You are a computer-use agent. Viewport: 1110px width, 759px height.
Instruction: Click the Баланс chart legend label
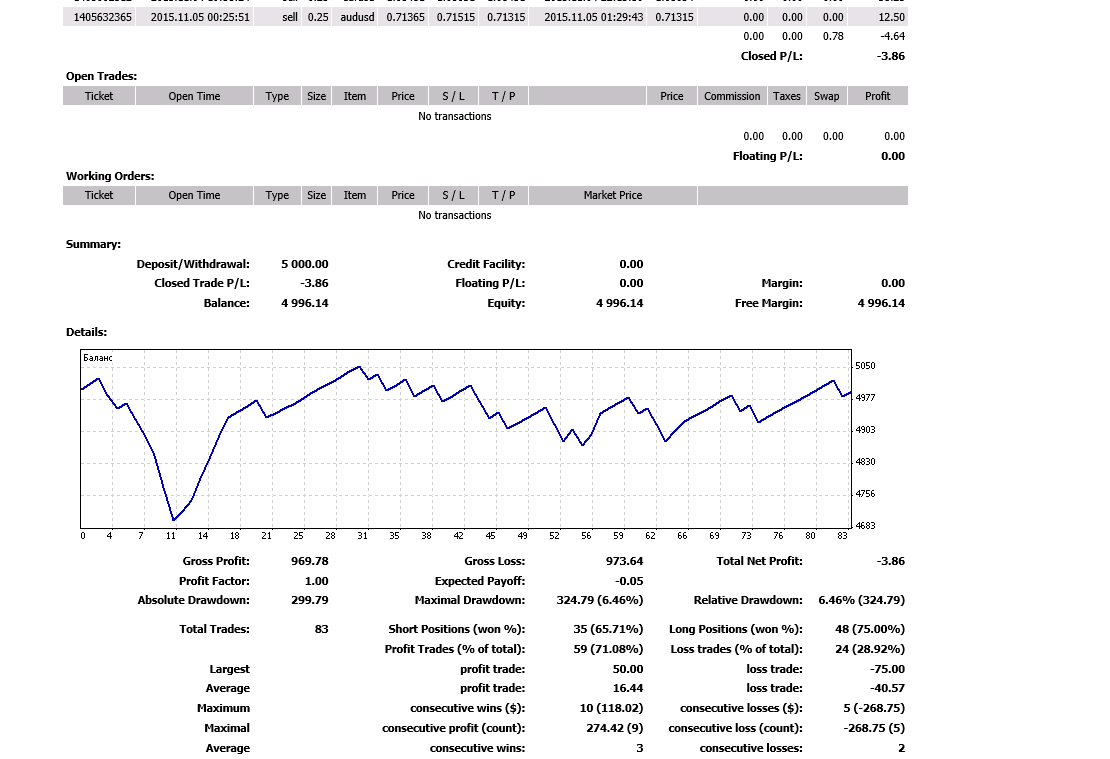click(98, 358)
